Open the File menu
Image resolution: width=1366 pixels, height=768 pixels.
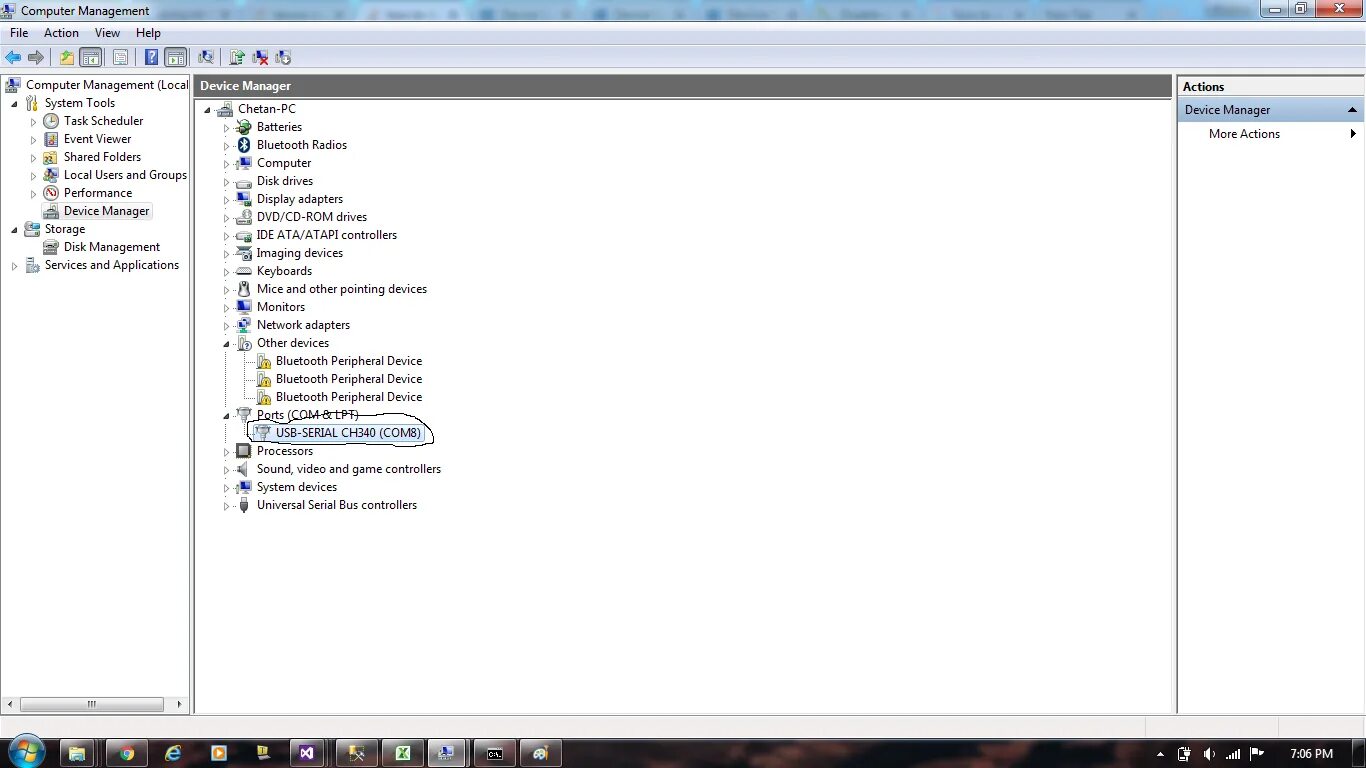[x=19, y=33]
